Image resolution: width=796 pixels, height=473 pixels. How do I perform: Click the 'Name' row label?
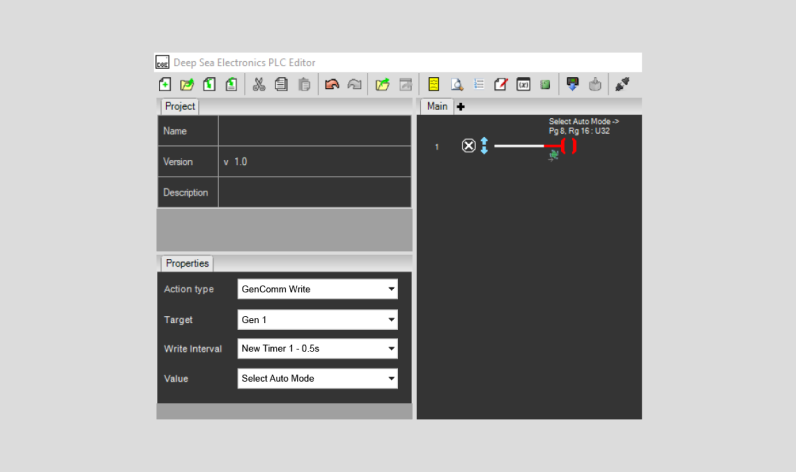pyautogui.click(x=175, y=131)
